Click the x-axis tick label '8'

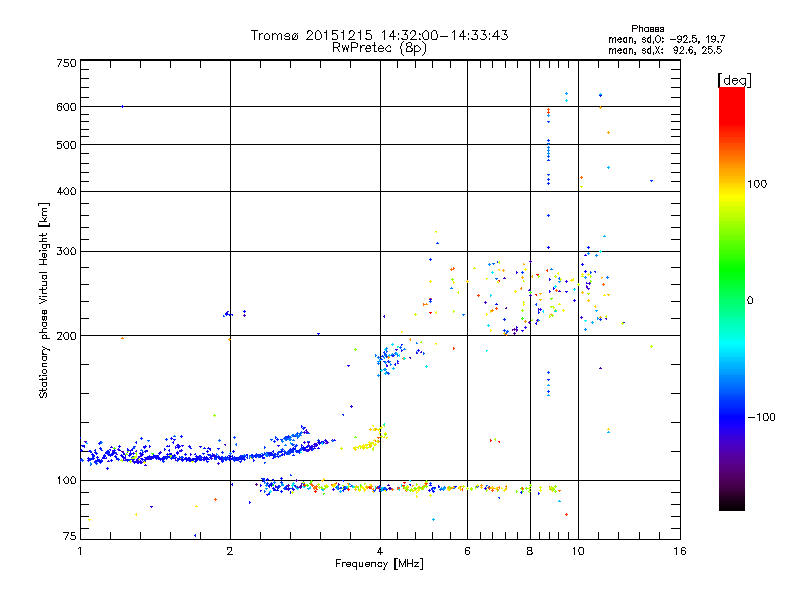(530, 551)
